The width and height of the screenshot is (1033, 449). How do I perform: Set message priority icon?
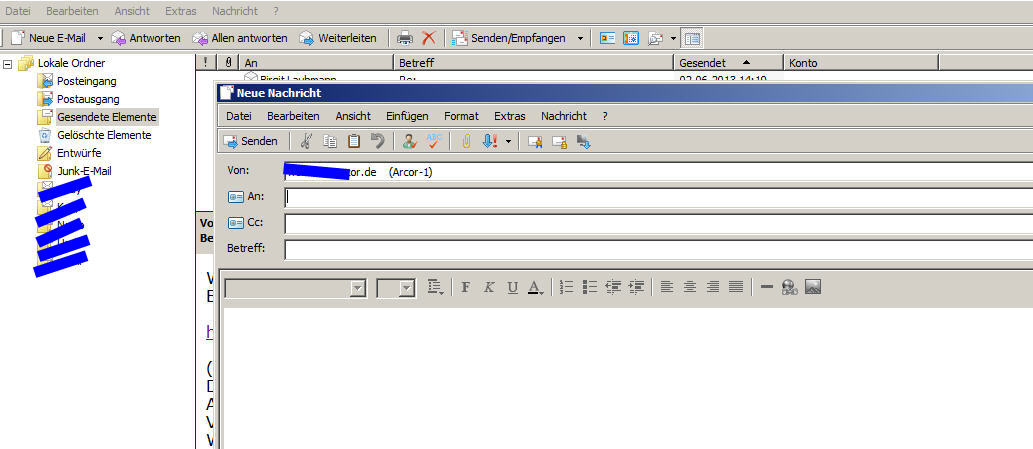point(489,142)
